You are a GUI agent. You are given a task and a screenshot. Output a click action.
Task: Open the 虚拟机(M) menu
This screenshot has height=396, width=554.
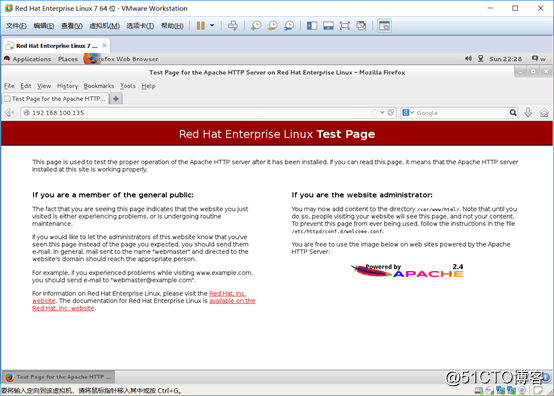[x=104, y=26]
